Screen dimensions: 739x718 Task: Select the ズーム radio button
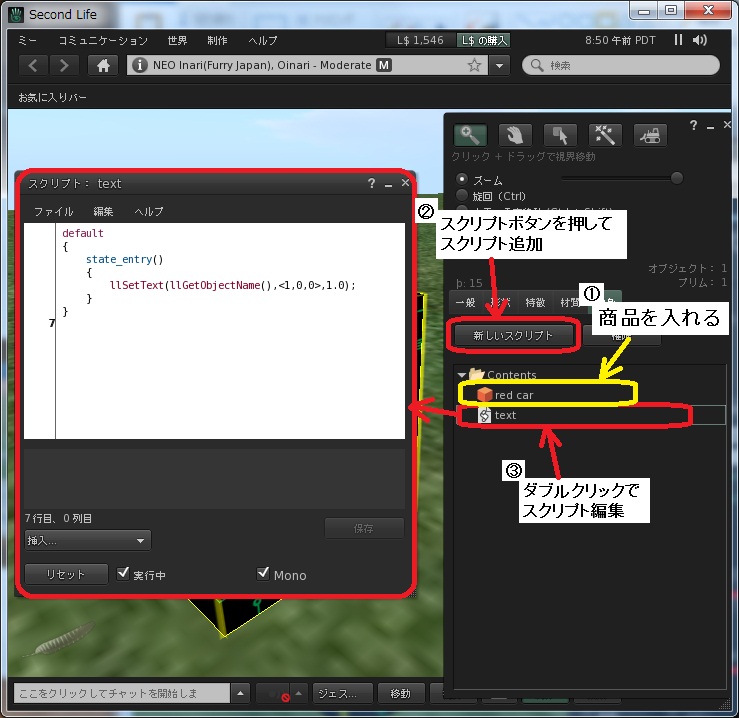click(461, 179)
